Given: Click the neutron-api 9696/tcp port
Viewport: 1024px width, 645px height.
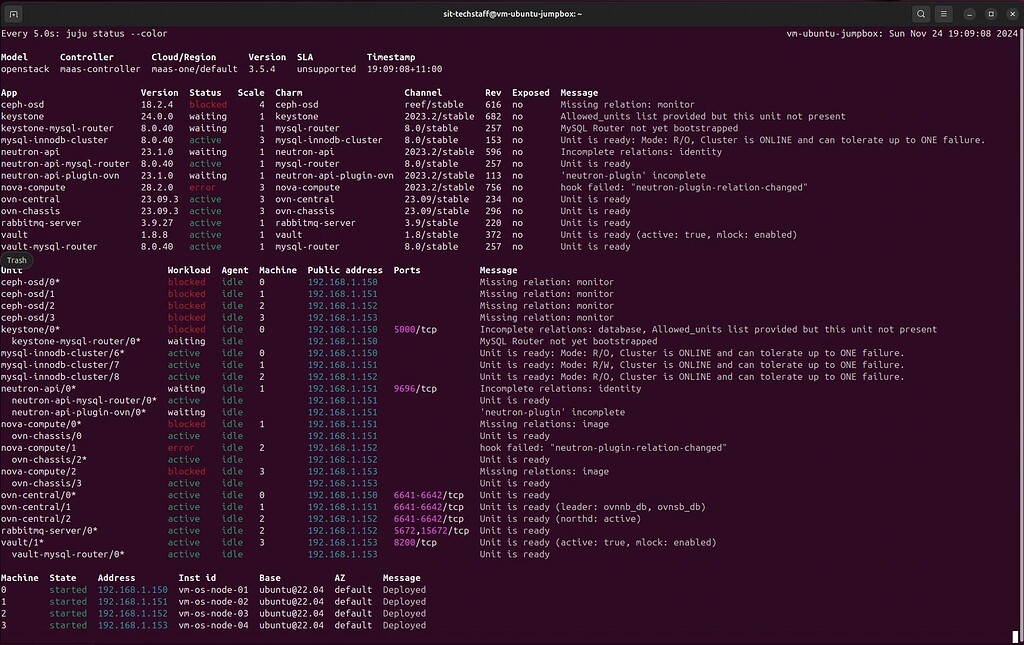Looking at the screenshot, I should 415,389.
